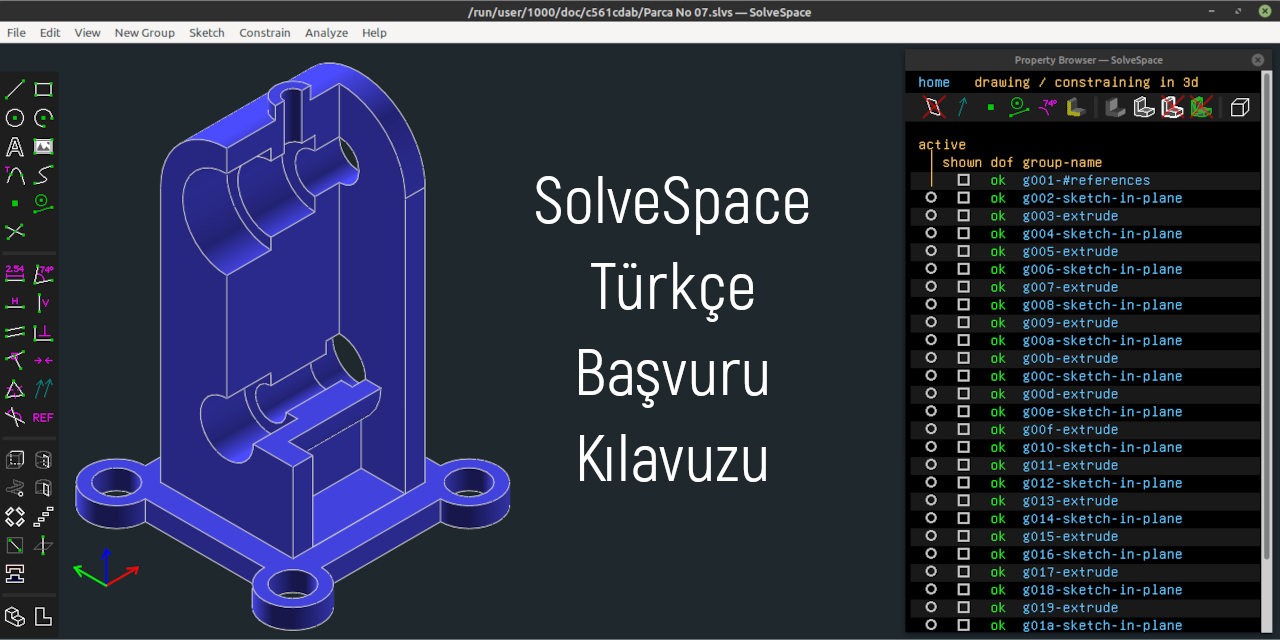Select the Datum Point tool
The width and height of the screenshot is (1280, 640).
(x=14, y=202)
